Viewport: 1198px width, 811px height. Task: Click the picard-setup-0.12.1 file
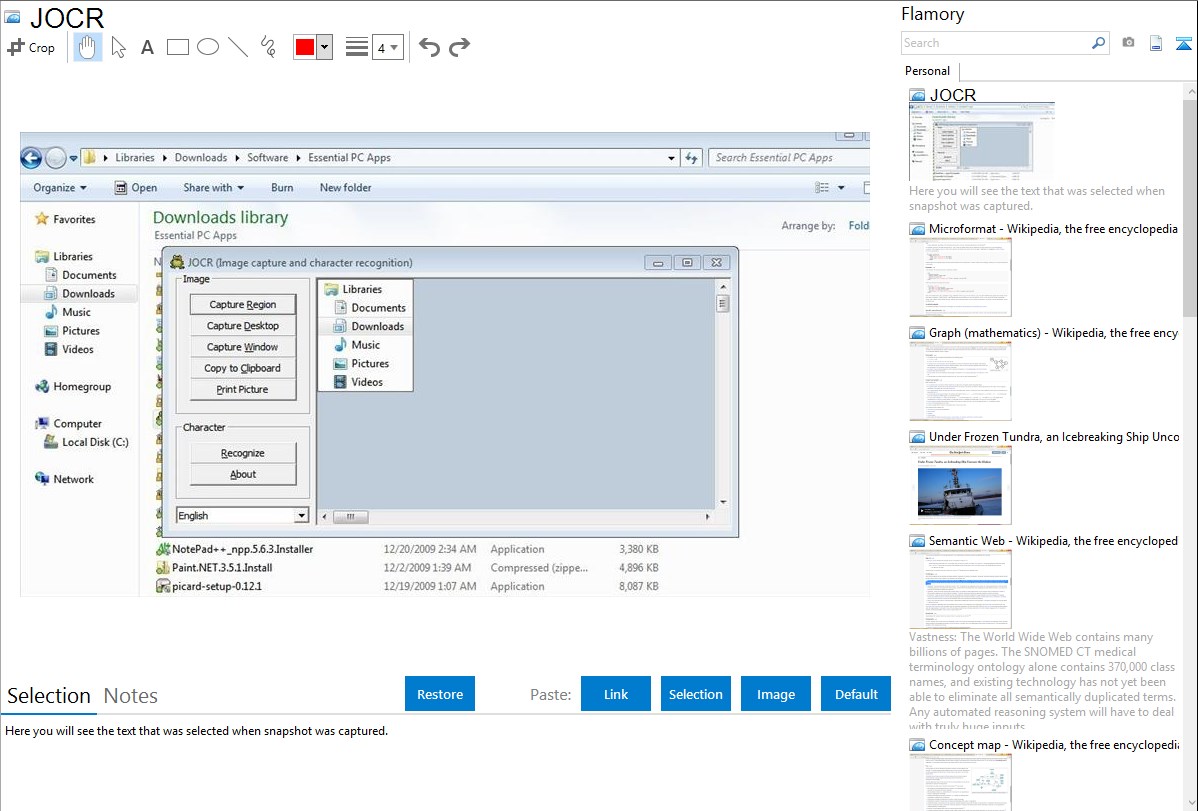point(209,586)
